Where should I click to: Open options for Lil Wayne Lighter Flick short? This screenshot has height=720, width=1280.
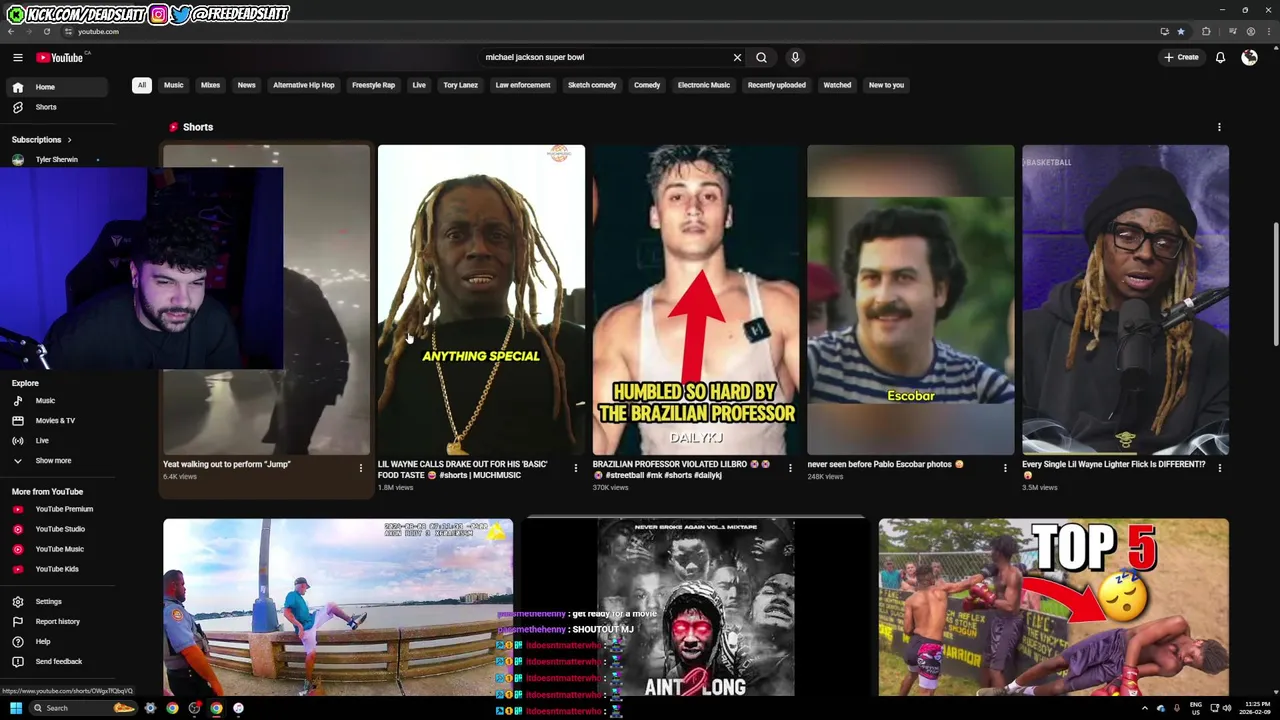(x=1219, y=468)
